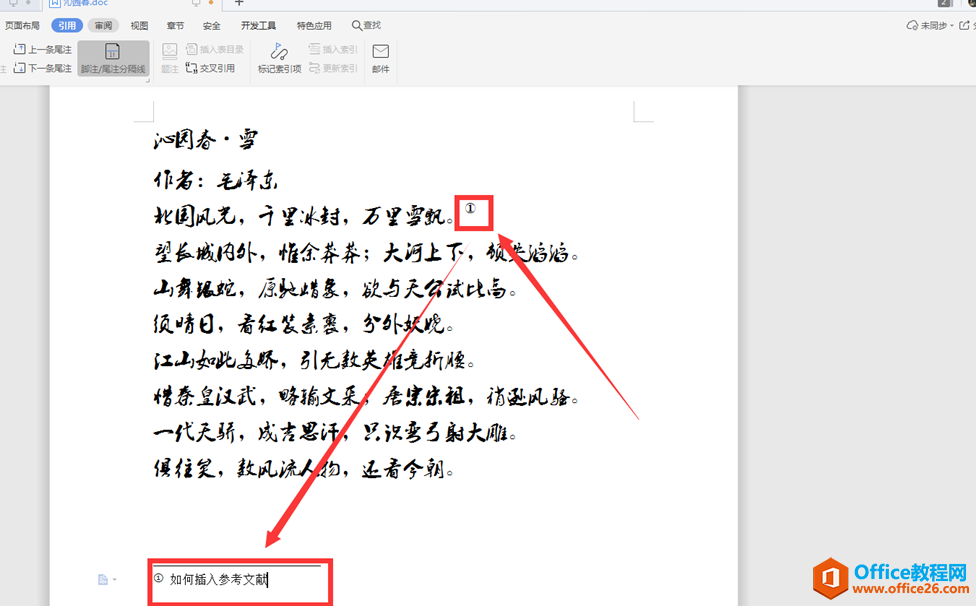Open the 审阅 review tab
The height and width of the screenshot is (606, 976).
click(x=103, y=26)
